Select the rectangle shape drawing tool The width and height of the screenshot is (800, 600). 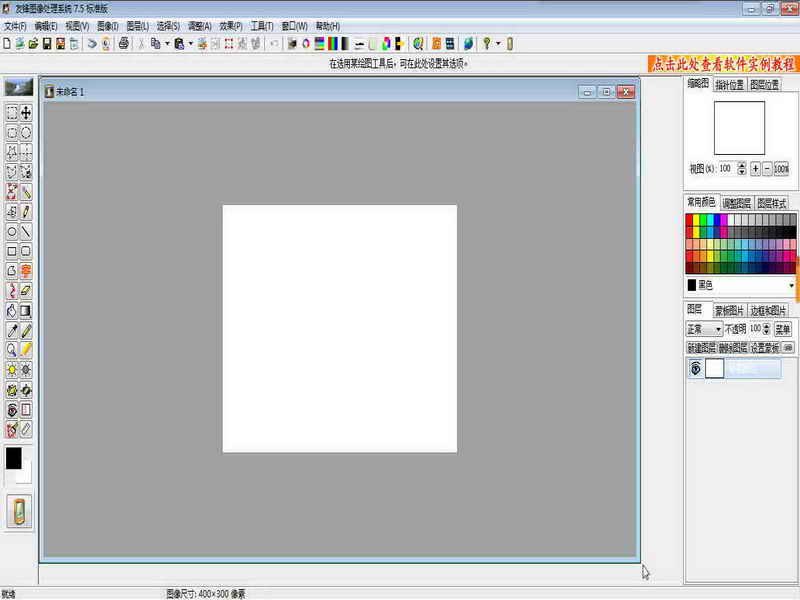12,251
